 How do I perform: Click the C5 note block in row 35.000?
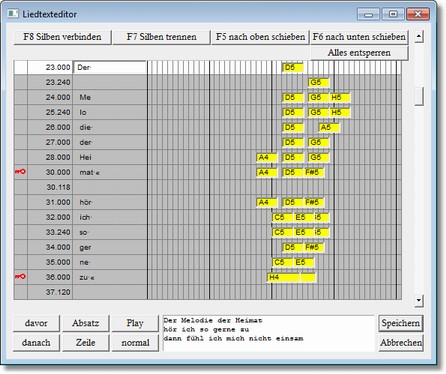coord(283,262)
